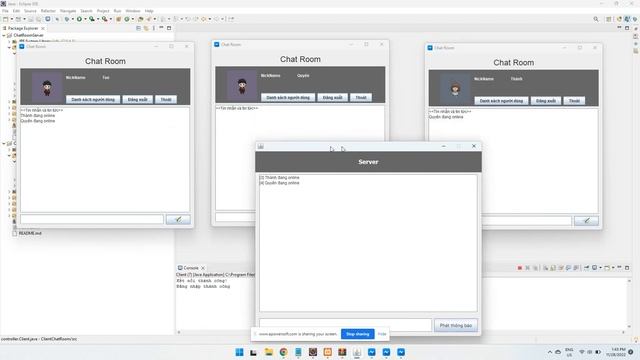The height and width of the screenshot is (360, 640).
Task: Open Package Explorer view menu (three dots)
Action: click(x=153, y=28)
